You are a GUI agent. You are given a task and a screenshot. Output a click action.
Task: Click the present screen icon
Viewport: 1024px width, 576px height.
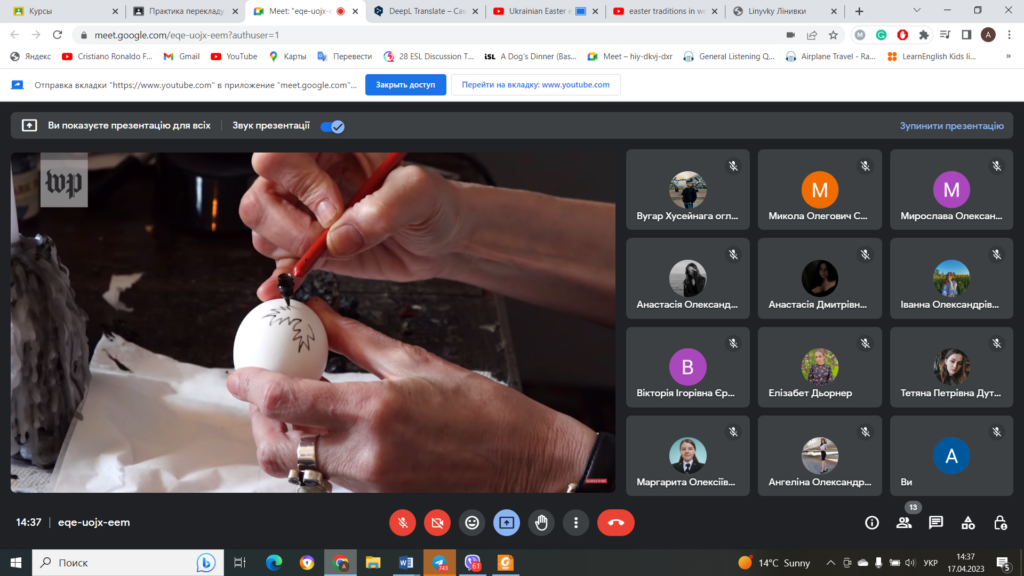point(507,522)
